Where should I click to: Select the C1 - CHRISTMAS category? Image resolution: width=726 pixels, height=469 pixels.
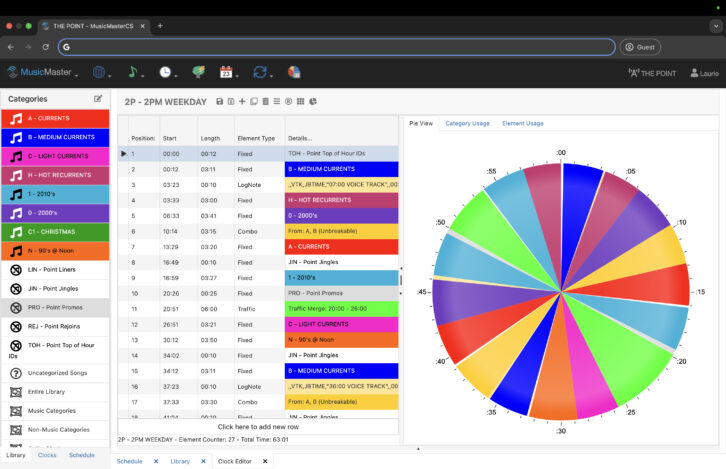tap(55, 232)
